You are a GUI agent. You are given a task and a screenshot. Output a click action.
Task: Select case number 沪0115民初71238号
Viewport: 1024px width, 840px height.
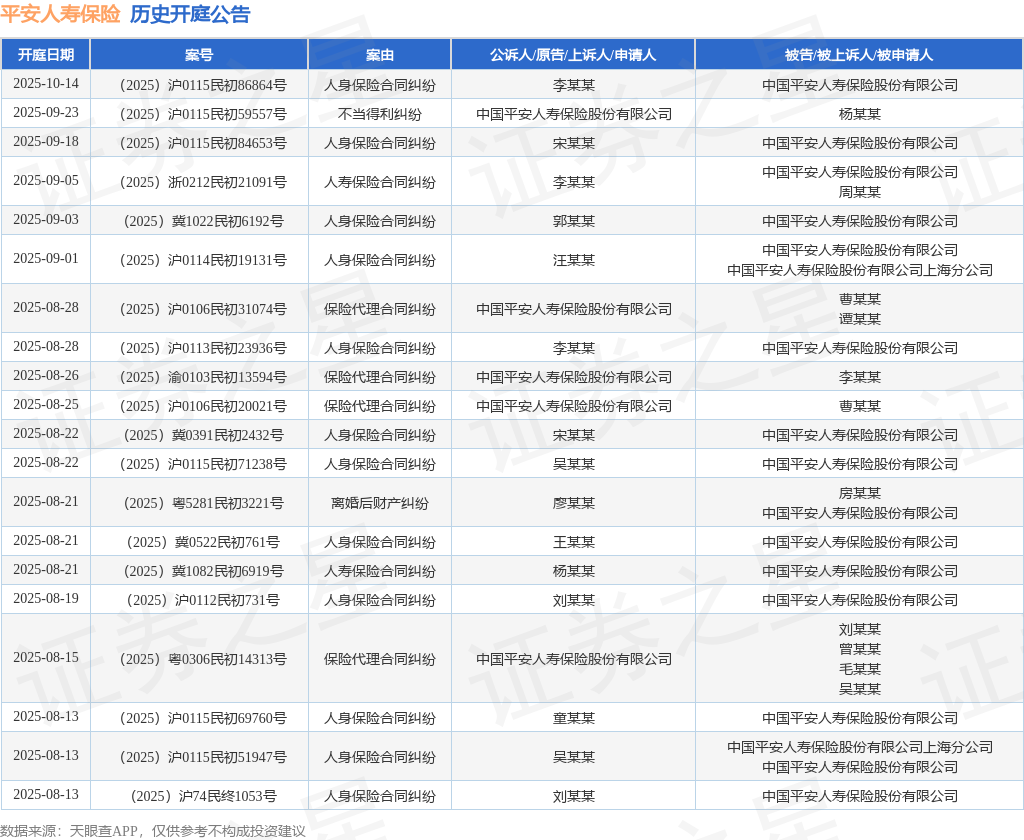203,464
